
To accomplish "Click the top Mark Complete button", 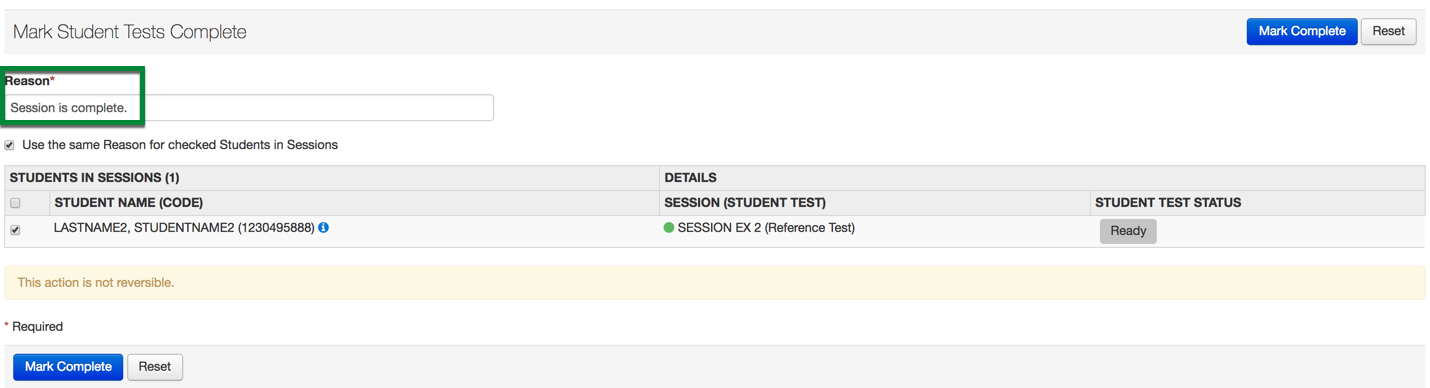I will coord(1302,31).
